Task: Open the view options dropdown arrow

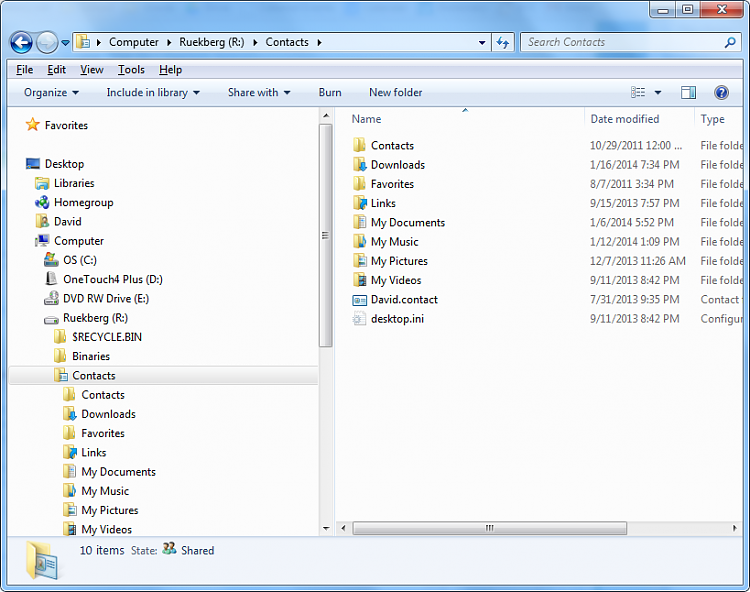Action: (658, 92)
